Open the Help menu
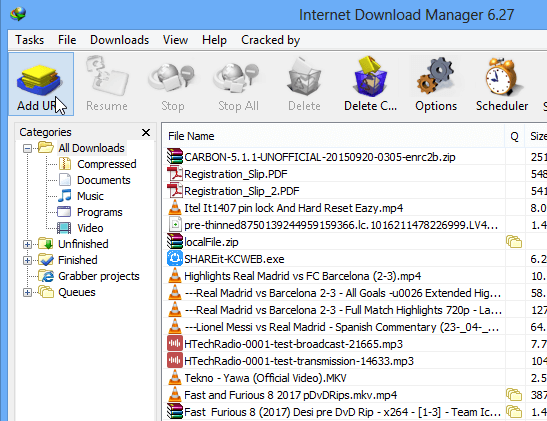547x421 pixels. (214, 40)
